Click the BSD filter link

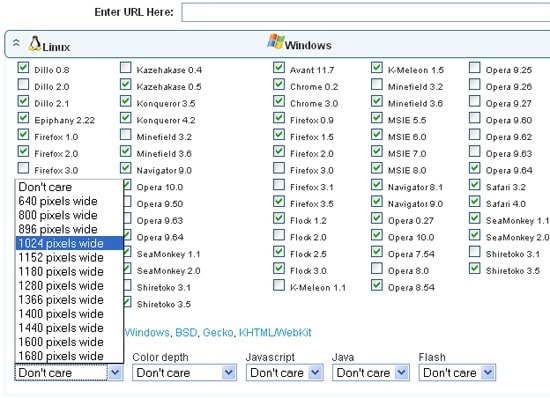click(186, 332)
